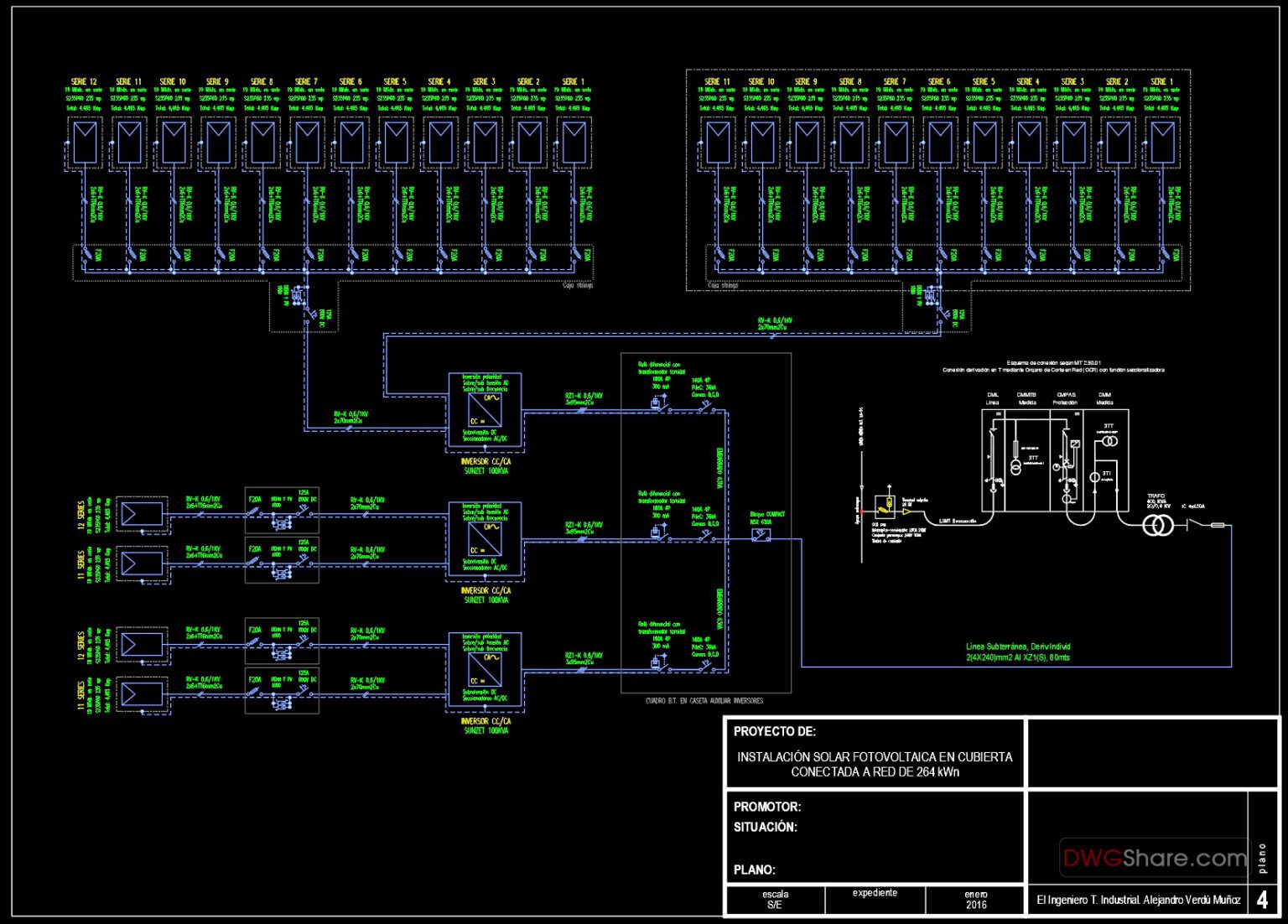Viewport: 1288px width, 924px height.
Task: Select the TRAFO 400 KVA transformer symbol
Action: pos(1157,525)
